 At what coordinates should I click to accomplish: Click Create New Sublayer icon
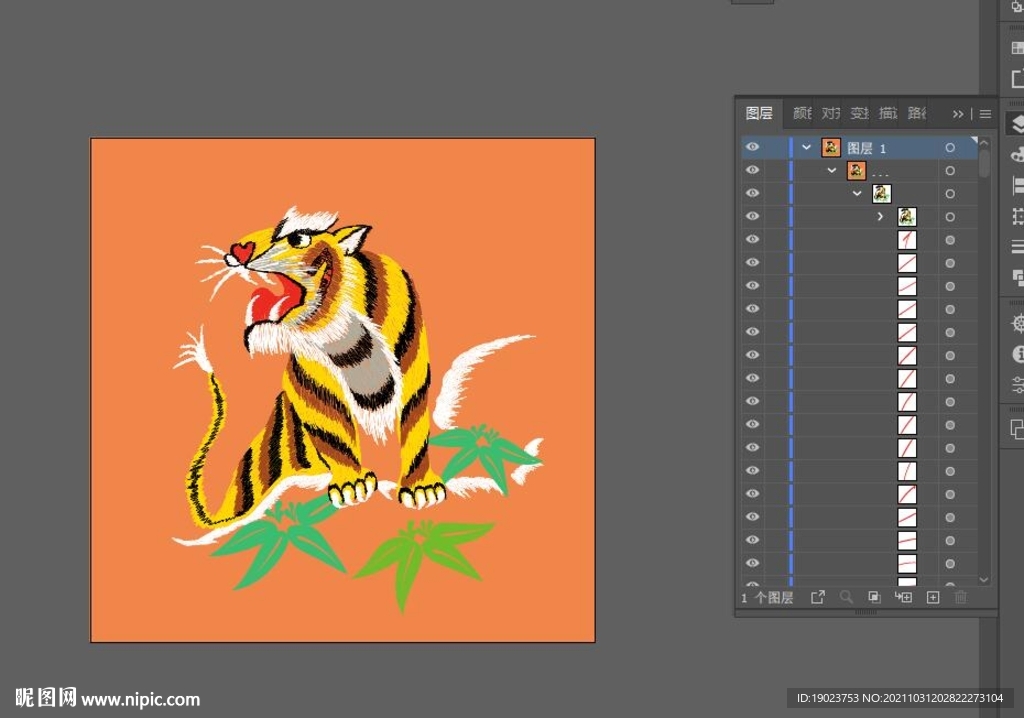(903, 597)
